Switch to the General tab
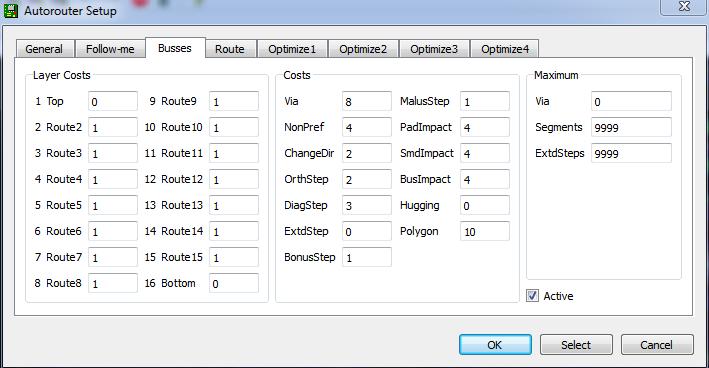The width and height of the screenshot is (709, 368). (x=44, y=49)
